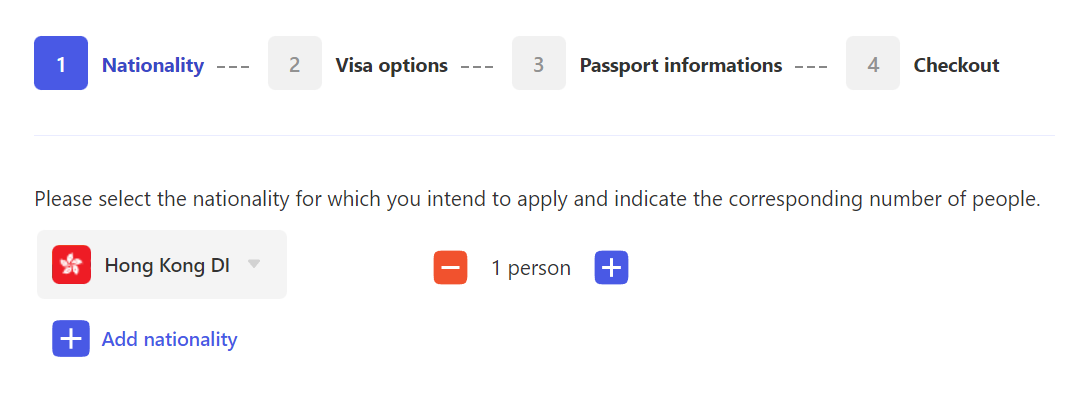Screen dimensions: 1078x398
Task: Click the step 1 number badge
Action: coord(60,63)
